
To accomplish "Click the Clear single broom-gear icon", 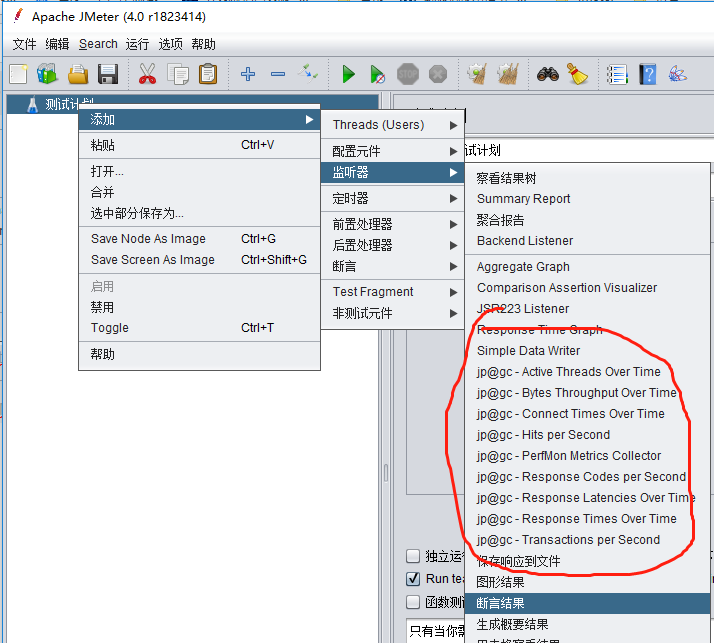I will point(477,74).
